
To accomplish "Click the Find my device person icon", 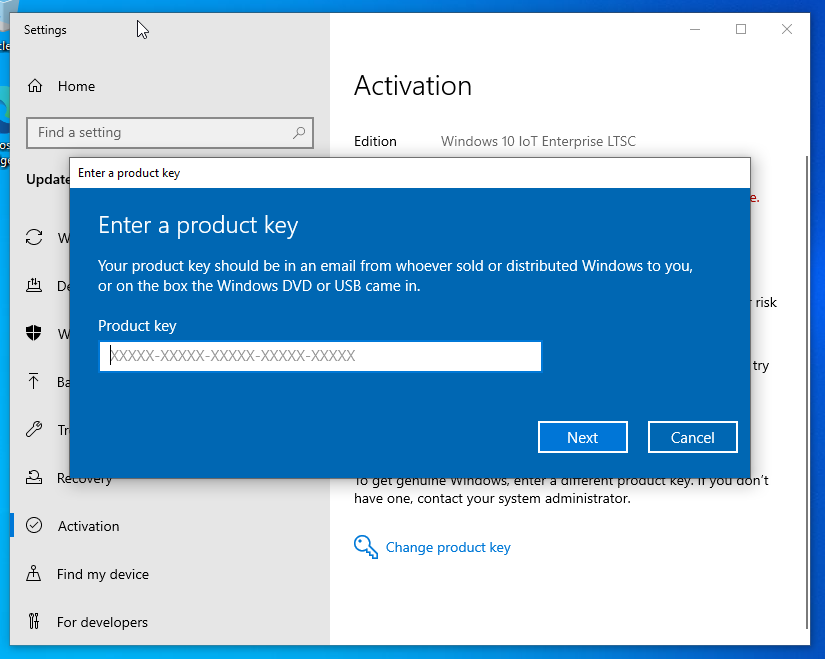I will [x=35, y=574].
